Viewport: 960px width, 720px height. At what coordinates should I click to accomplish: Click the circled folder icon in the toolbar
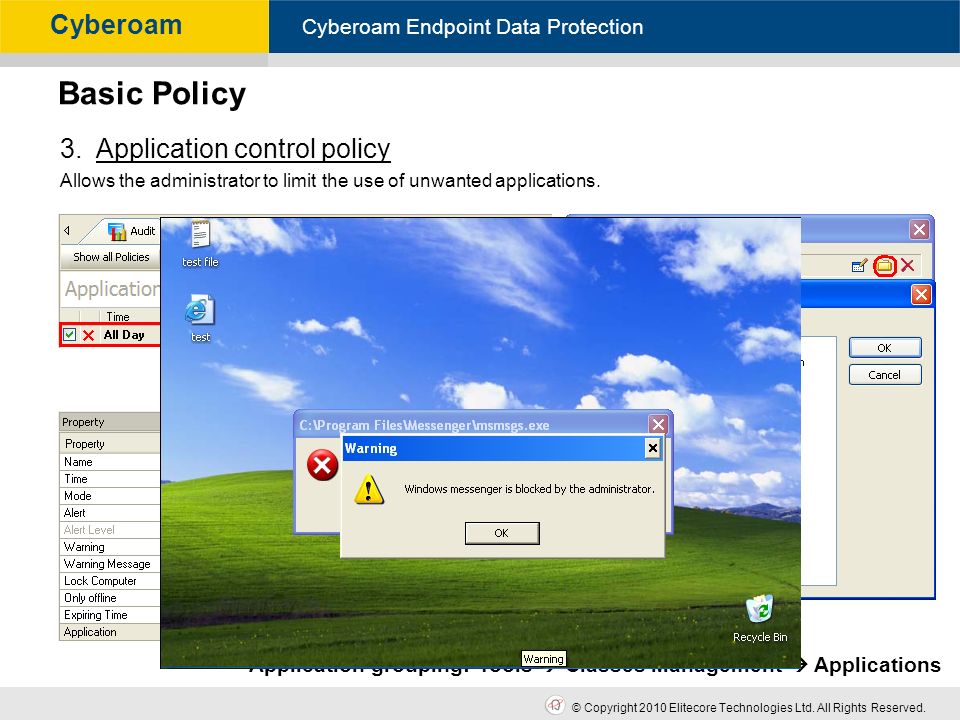click(884, 266)
